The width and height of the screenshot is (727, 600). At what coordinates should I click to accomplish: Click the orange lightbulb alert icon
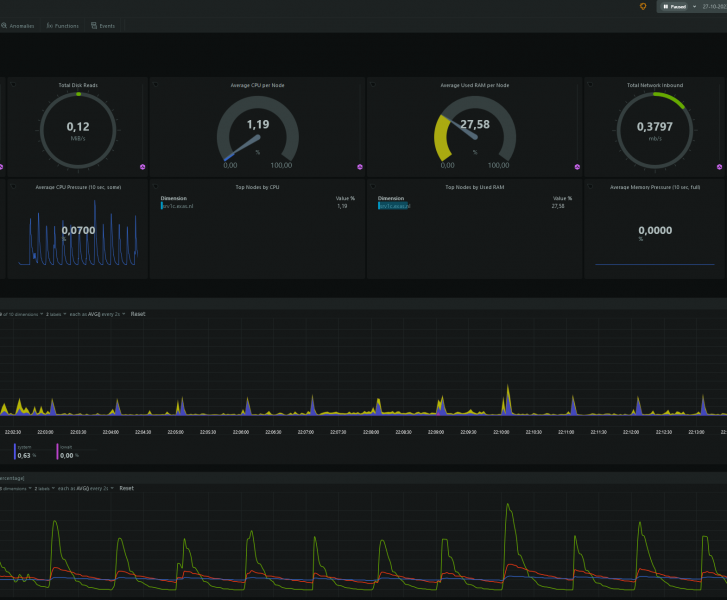pos(643,6)
